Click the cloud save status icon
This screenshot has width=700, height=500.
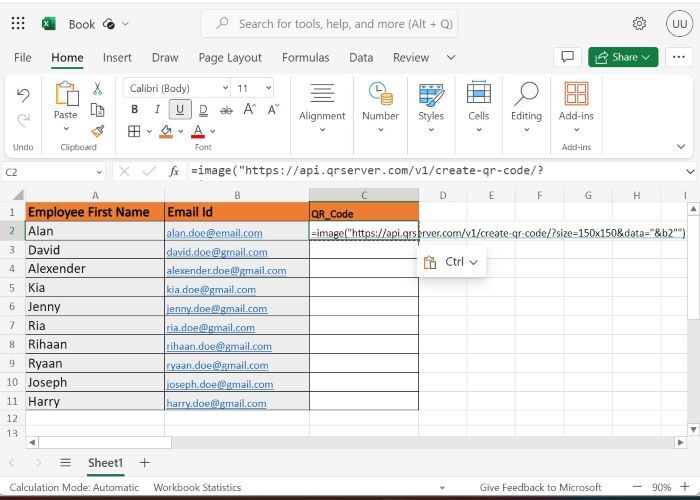(x=109, y=24)
